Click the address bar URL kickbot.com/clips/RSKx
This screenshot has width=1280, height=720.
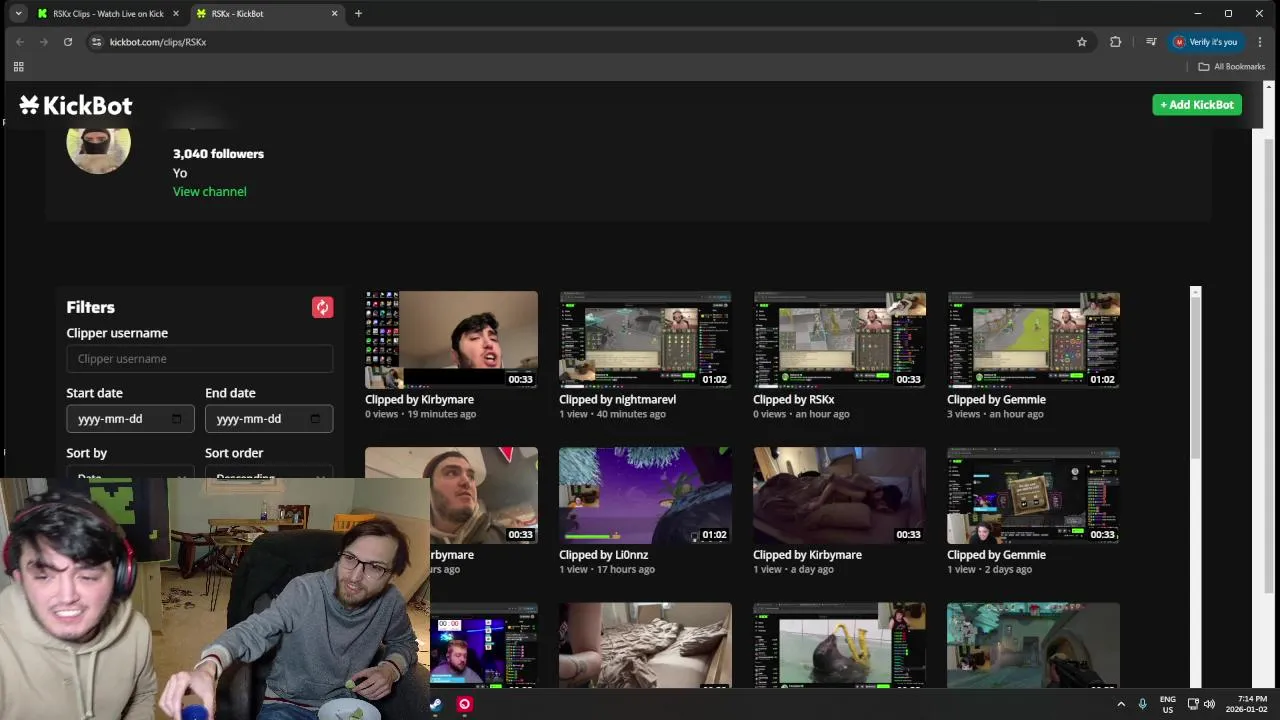[158, 42]
